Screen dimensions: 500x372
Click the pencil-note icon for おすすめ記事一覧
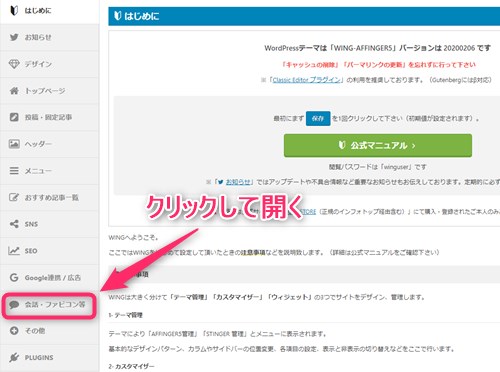14,197
